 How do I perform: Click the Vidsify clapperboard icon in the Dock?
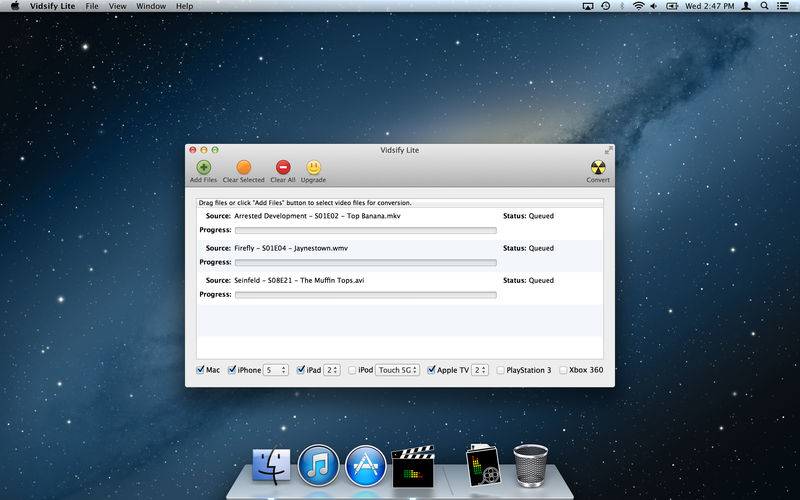[413, 466]
